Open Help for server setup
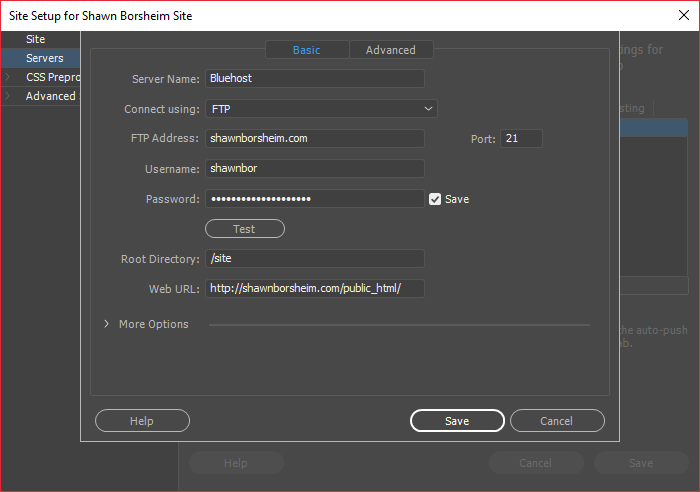This screenshot has height=492, width=700. pyautogui.click(x=142, y=421)
